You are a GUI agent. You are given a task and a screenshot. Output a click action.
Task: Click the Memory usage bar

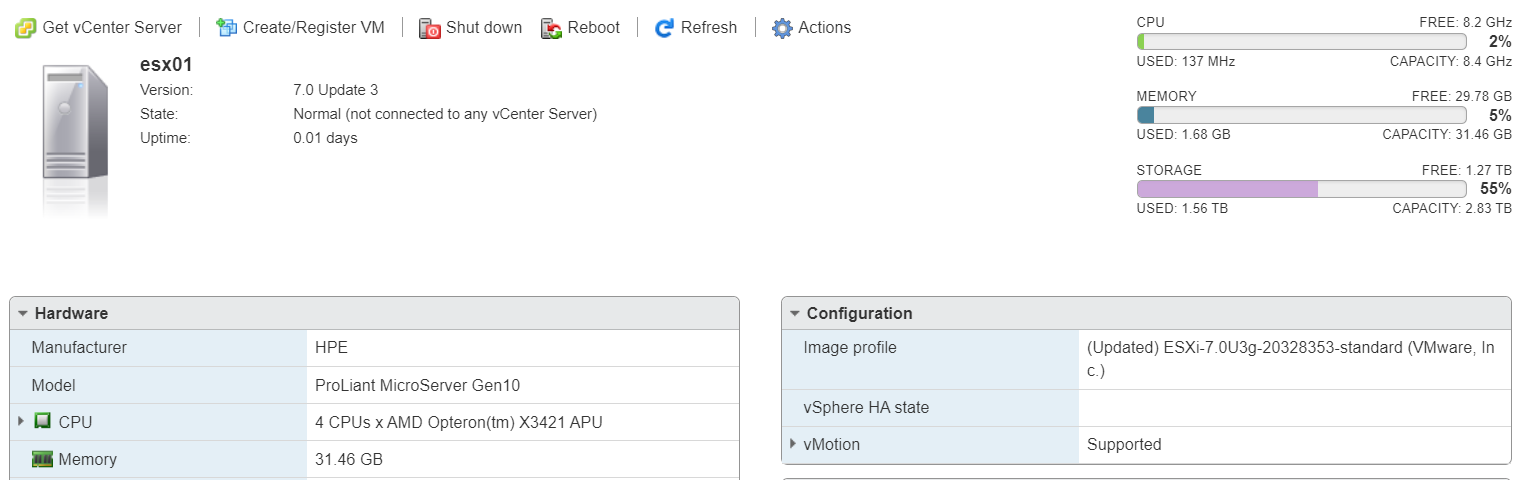coord(1301,115)
